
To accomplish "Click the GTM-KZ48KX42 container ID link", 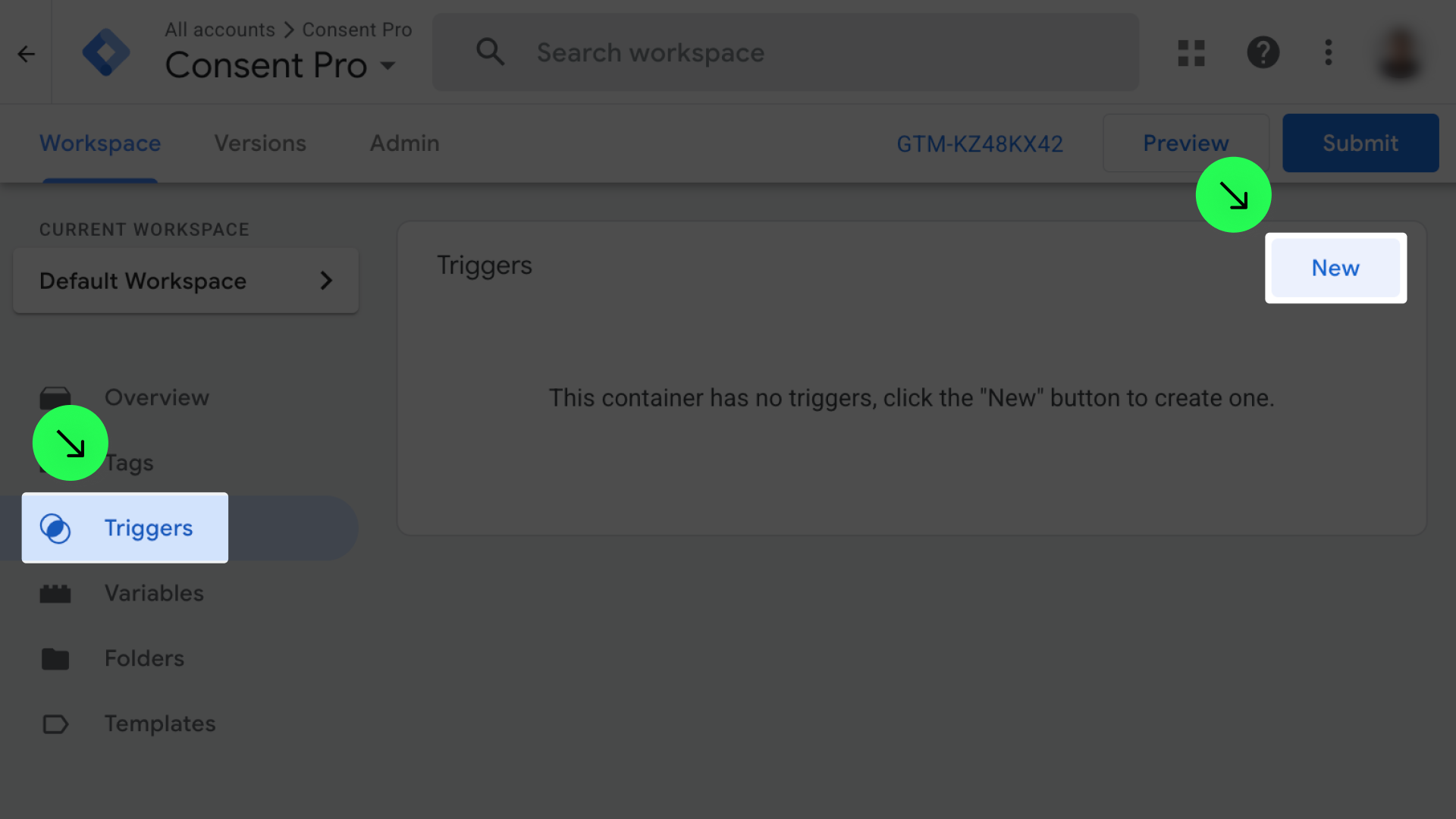I will point(980,144).
